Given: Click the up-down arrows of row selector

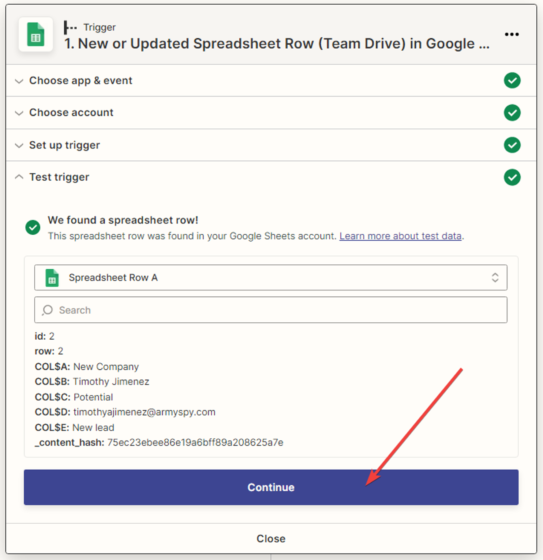Looking at the screenshot, I should point(495,278).
